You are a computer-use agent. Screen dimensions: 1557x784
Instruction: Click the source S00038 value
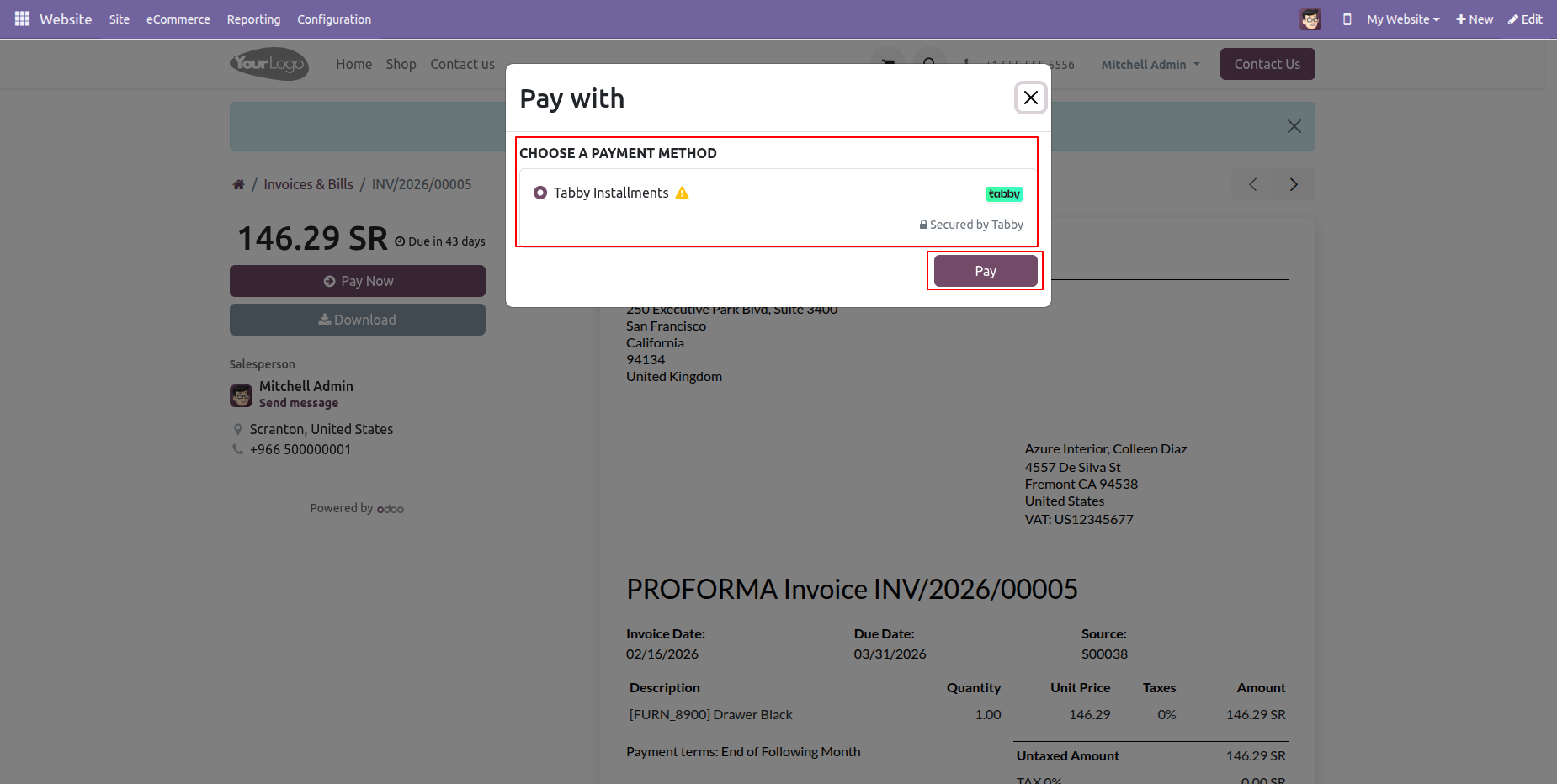coord(1104,654)
